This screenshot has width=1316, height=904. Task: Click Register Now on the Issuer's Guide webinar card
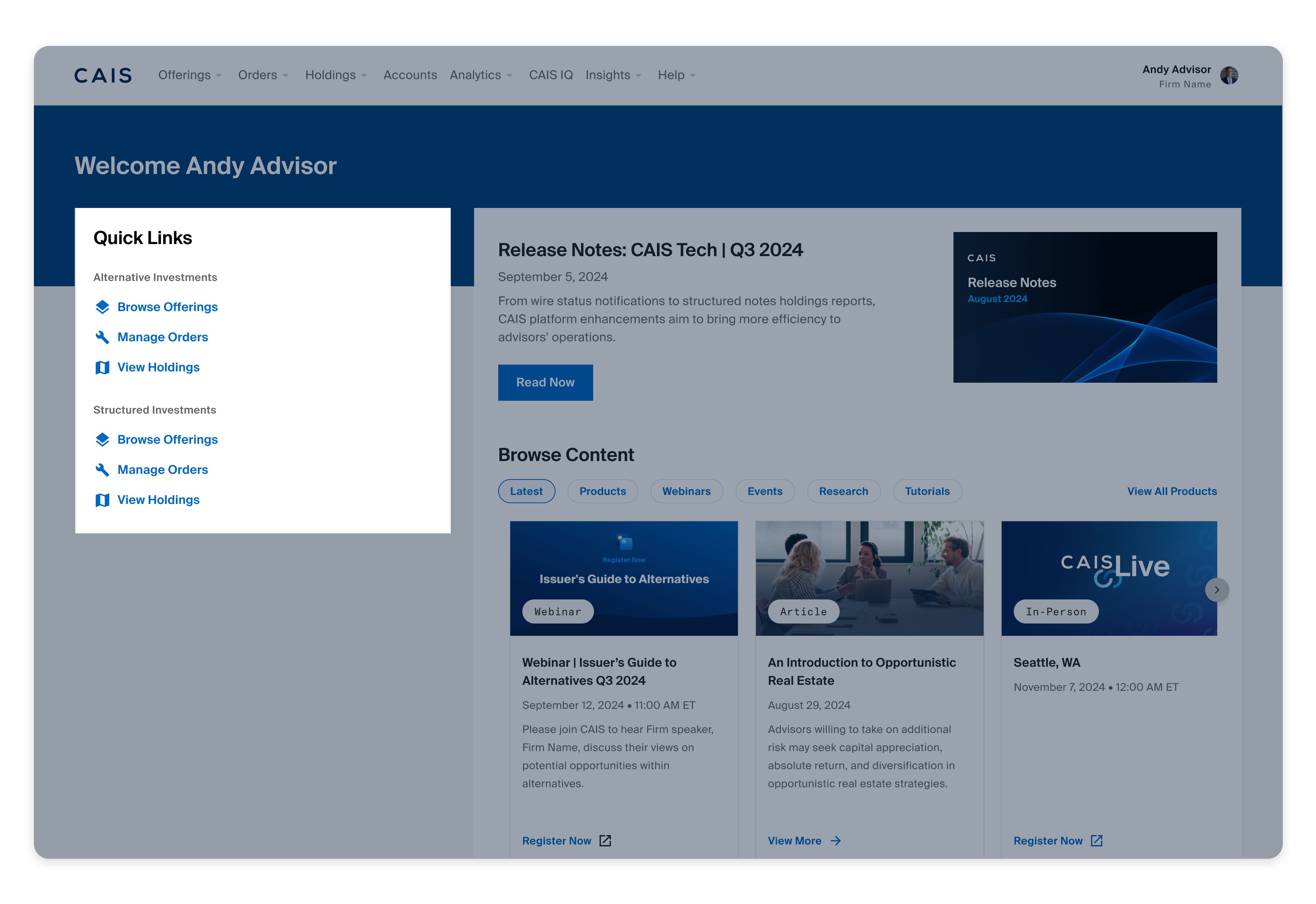point(557,841)
